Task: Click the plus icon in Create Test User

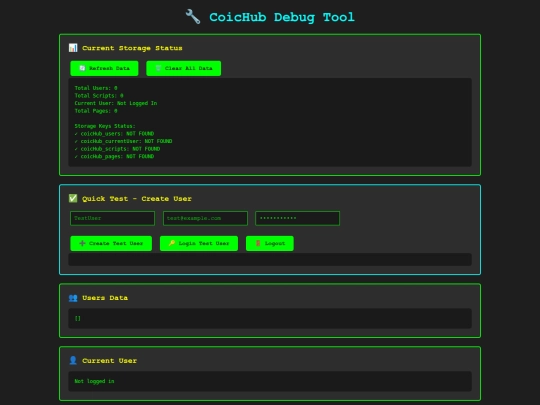Action: 82,243
